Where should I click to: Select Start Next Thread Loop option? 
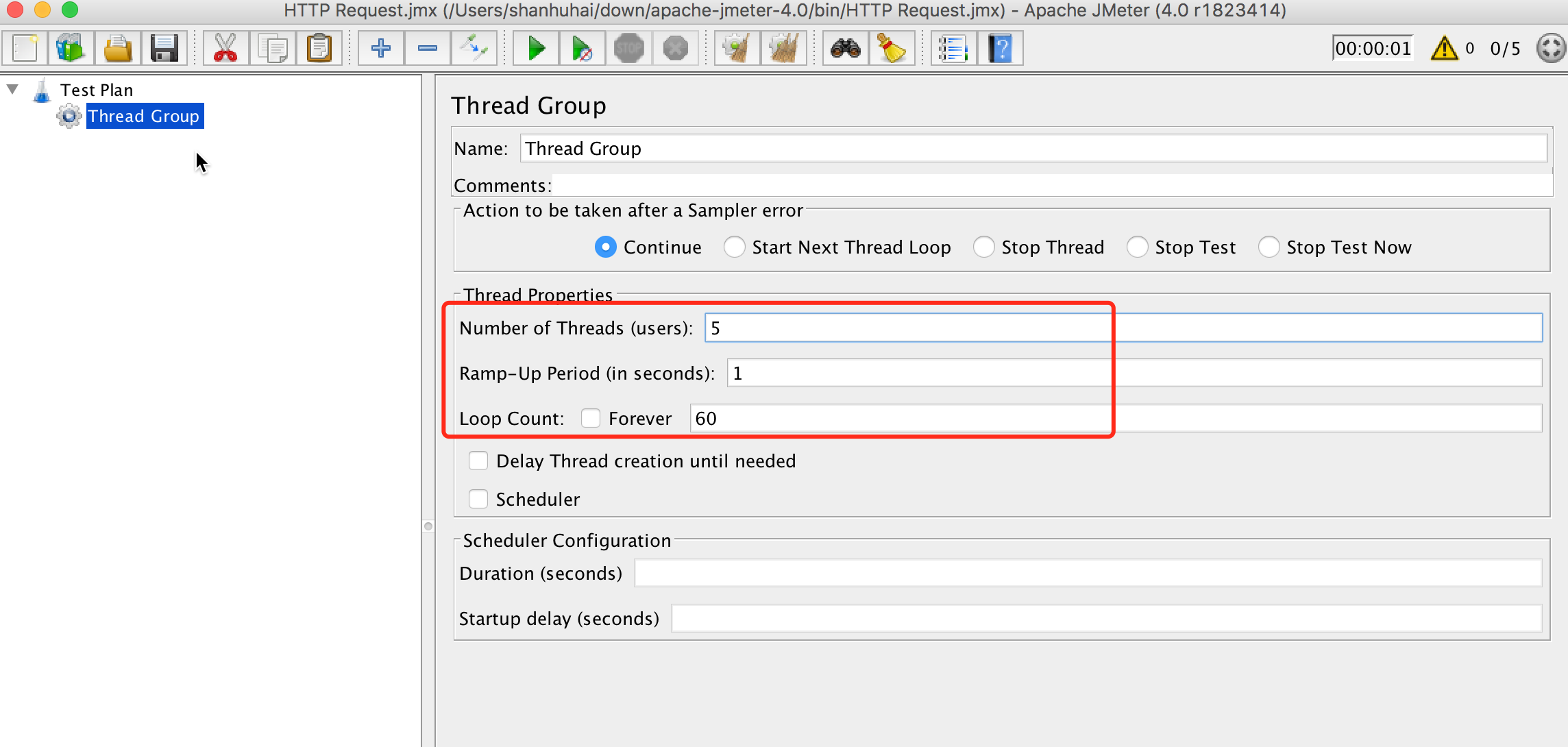tap(735, 247)
